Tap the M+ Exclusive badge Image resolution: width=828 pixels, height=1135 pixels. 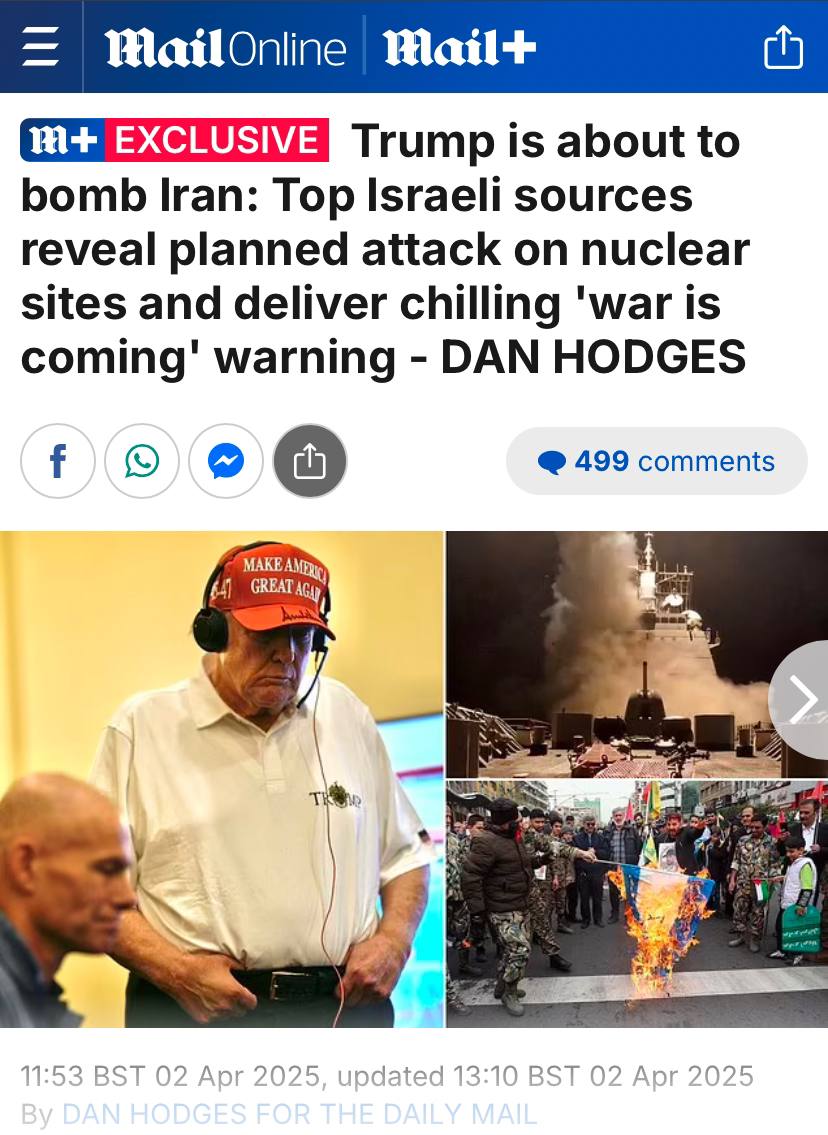pyautogui.click(x=174, y=140)
